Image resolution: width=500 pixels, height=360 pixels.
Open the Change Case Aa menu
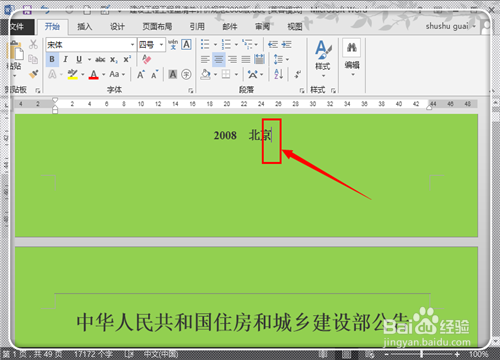(x=117, y=74)
